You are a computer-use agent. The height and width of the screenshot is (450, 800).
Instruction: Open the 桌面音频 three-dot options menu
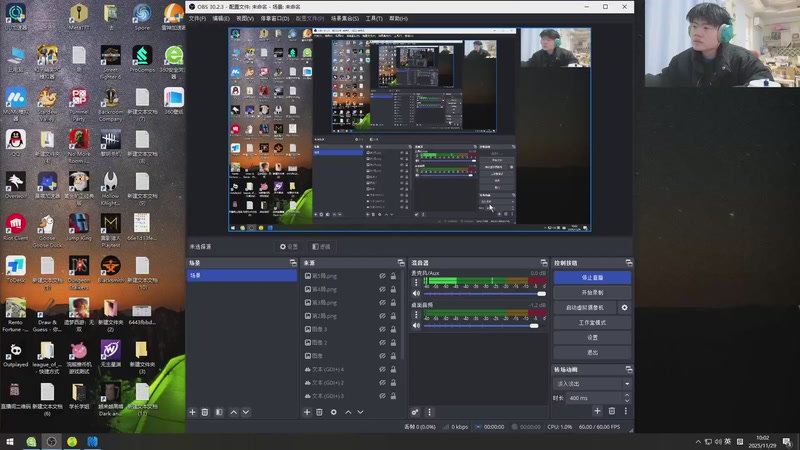(x=416, y=314)
